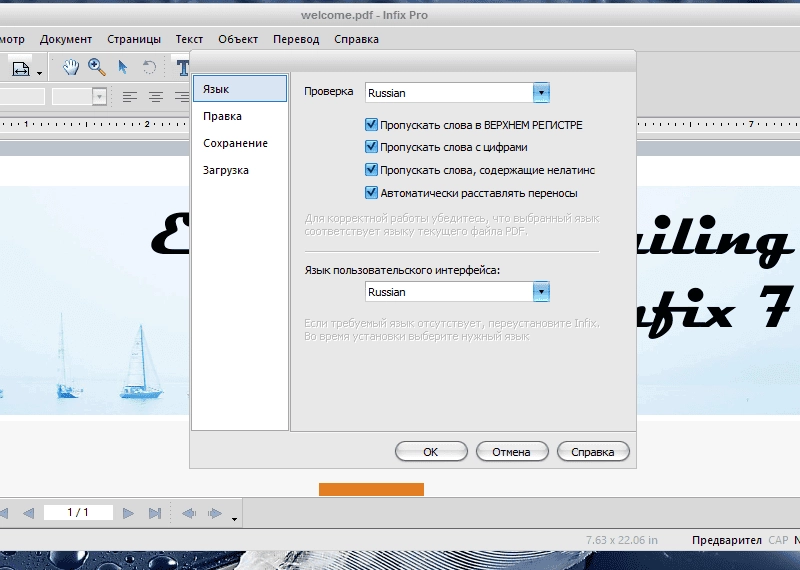Open the Перевод menu
Image resolution: width=800 pixels, height=570 pixels.
coord(296,39)
